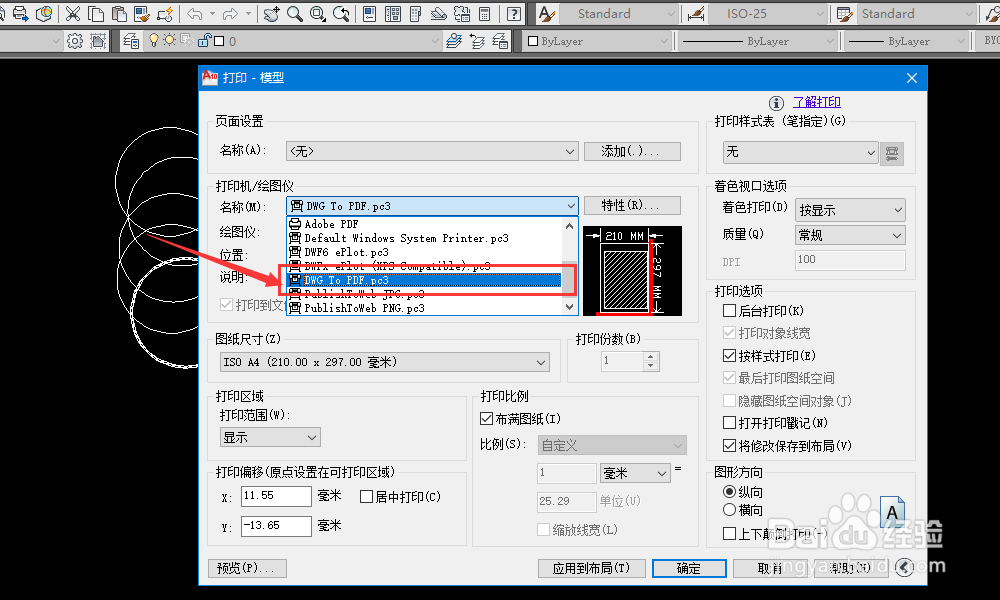Select the Copy tool in the toolbar
1000x600 pixels.
(95, 13)
